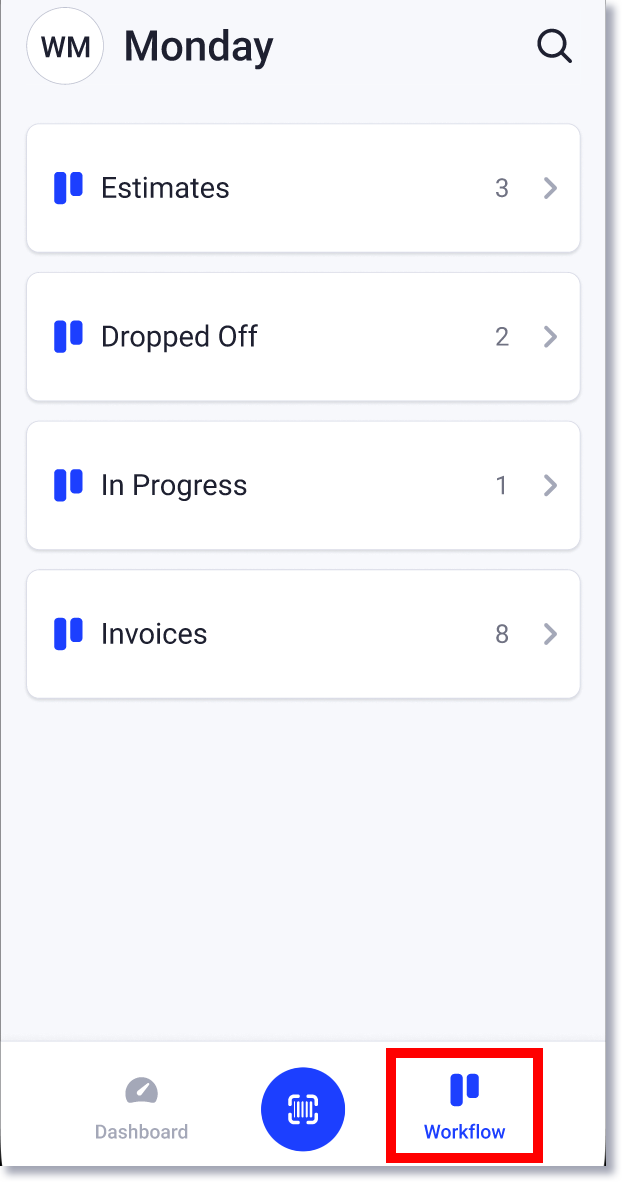Expand the Dropped Off card chevron
The height and width of the screenshot is (1186, 626).
(x=550, y=337)
